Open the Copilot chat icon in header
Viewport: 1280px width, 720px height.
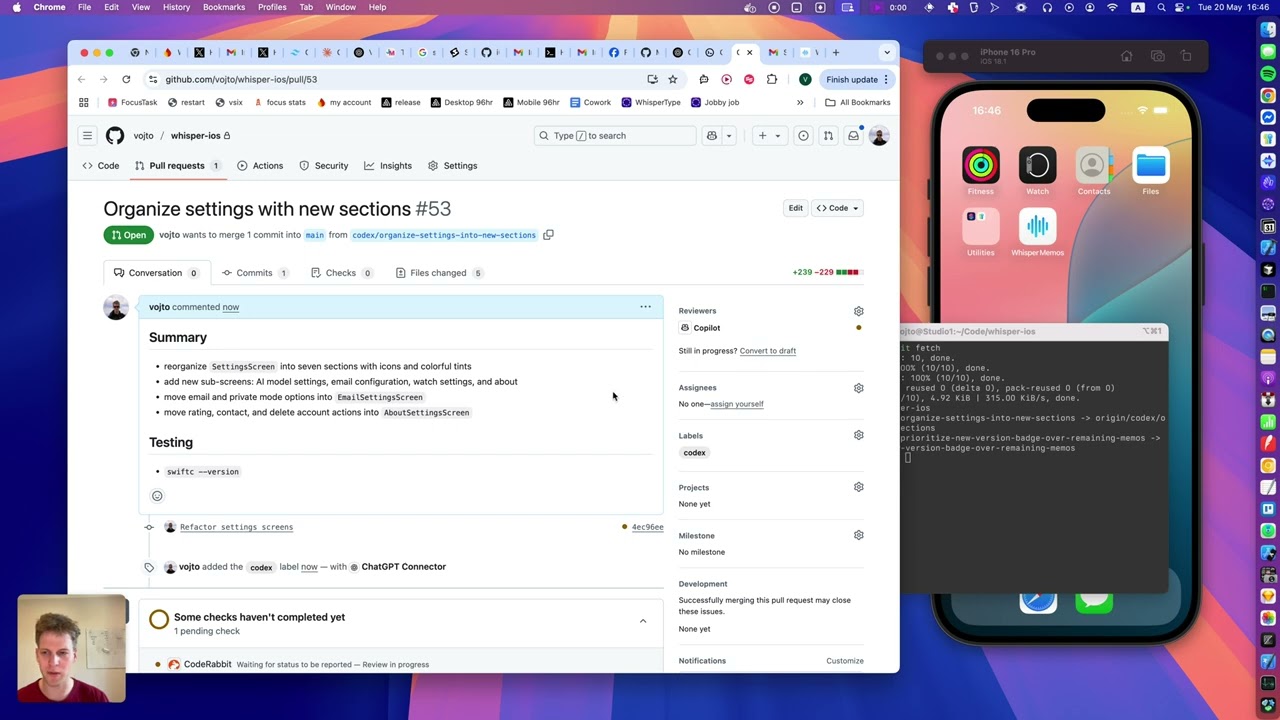pyautogui.click(x=712, y=136)
